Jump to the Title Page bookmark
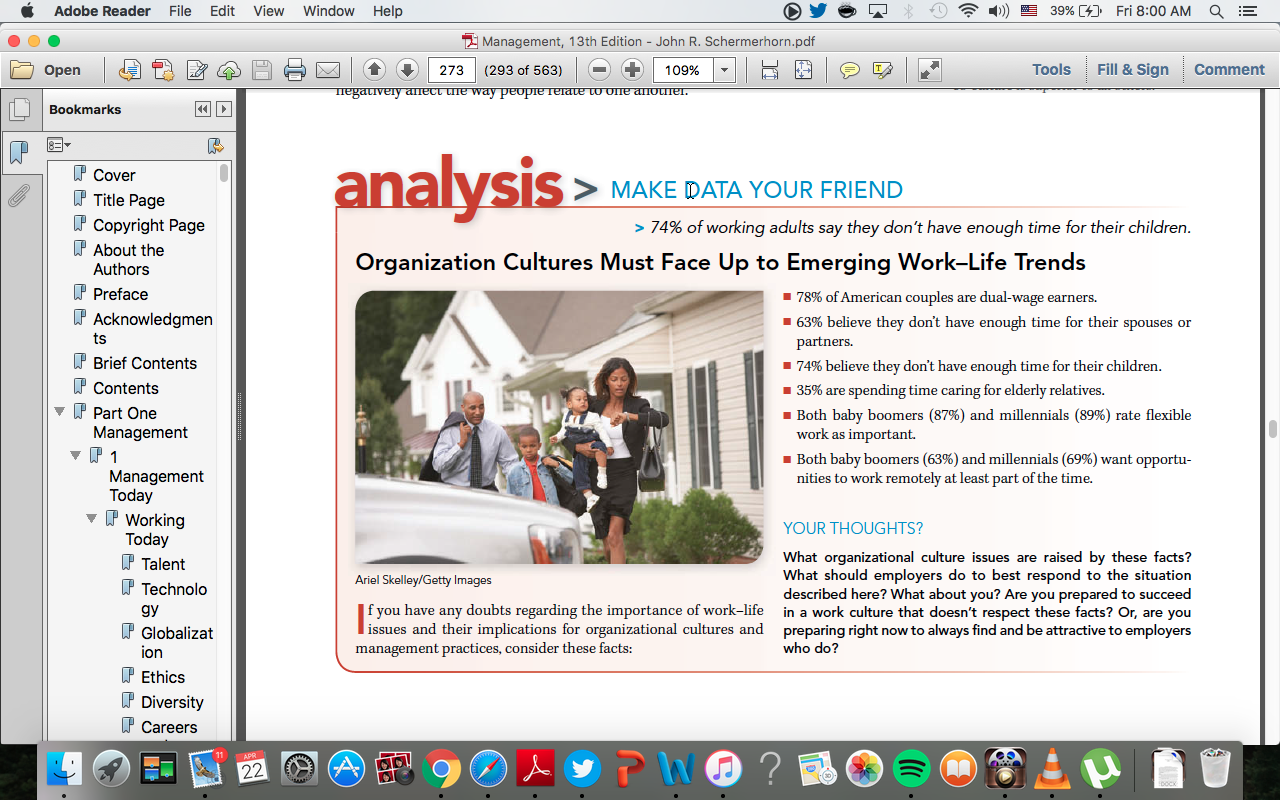 (129, 200)
